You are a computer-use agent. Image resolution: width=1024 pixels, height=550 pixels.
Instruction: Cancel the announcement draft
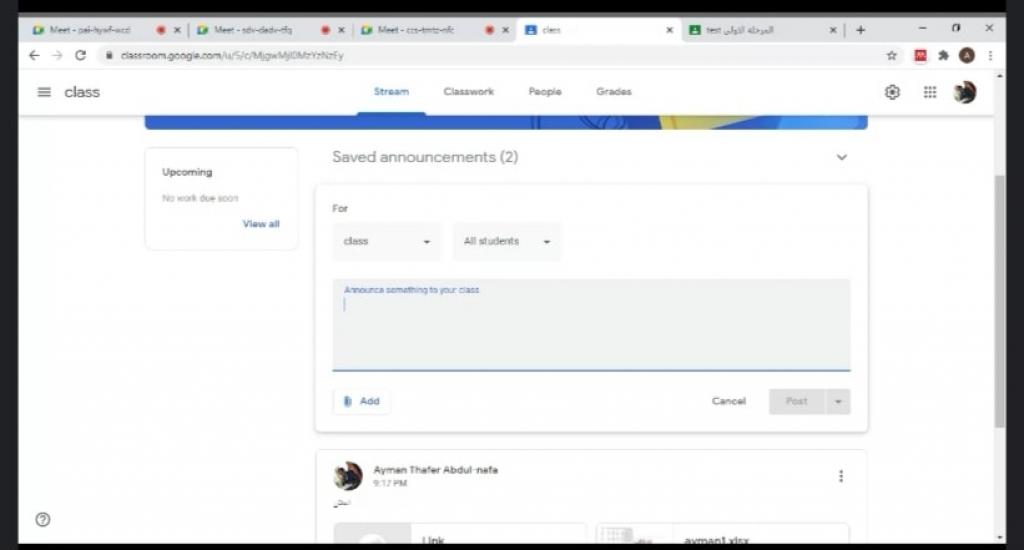(728, 402)
